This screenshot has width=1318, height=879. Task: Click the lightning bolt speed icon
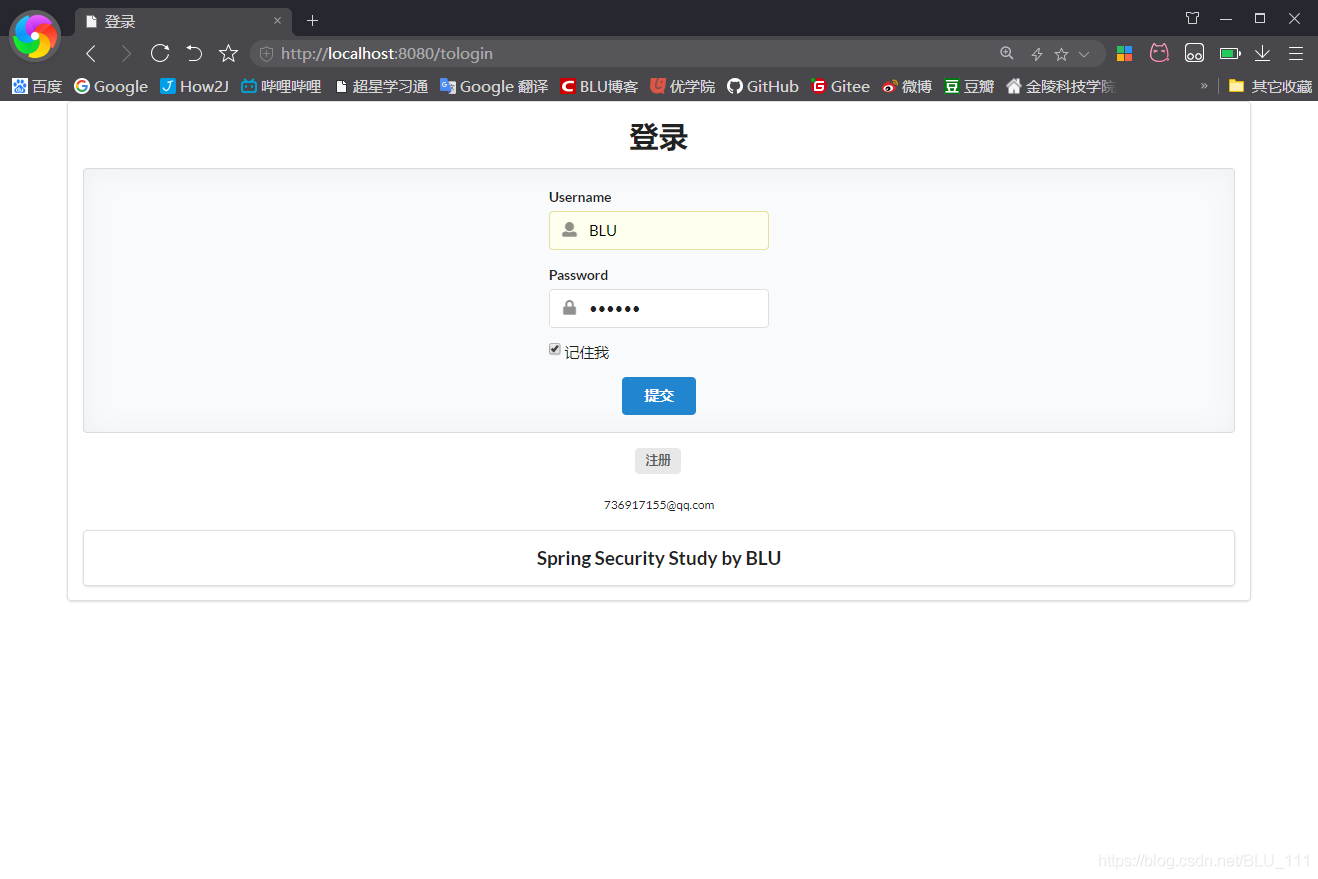tap(1036, 53)
